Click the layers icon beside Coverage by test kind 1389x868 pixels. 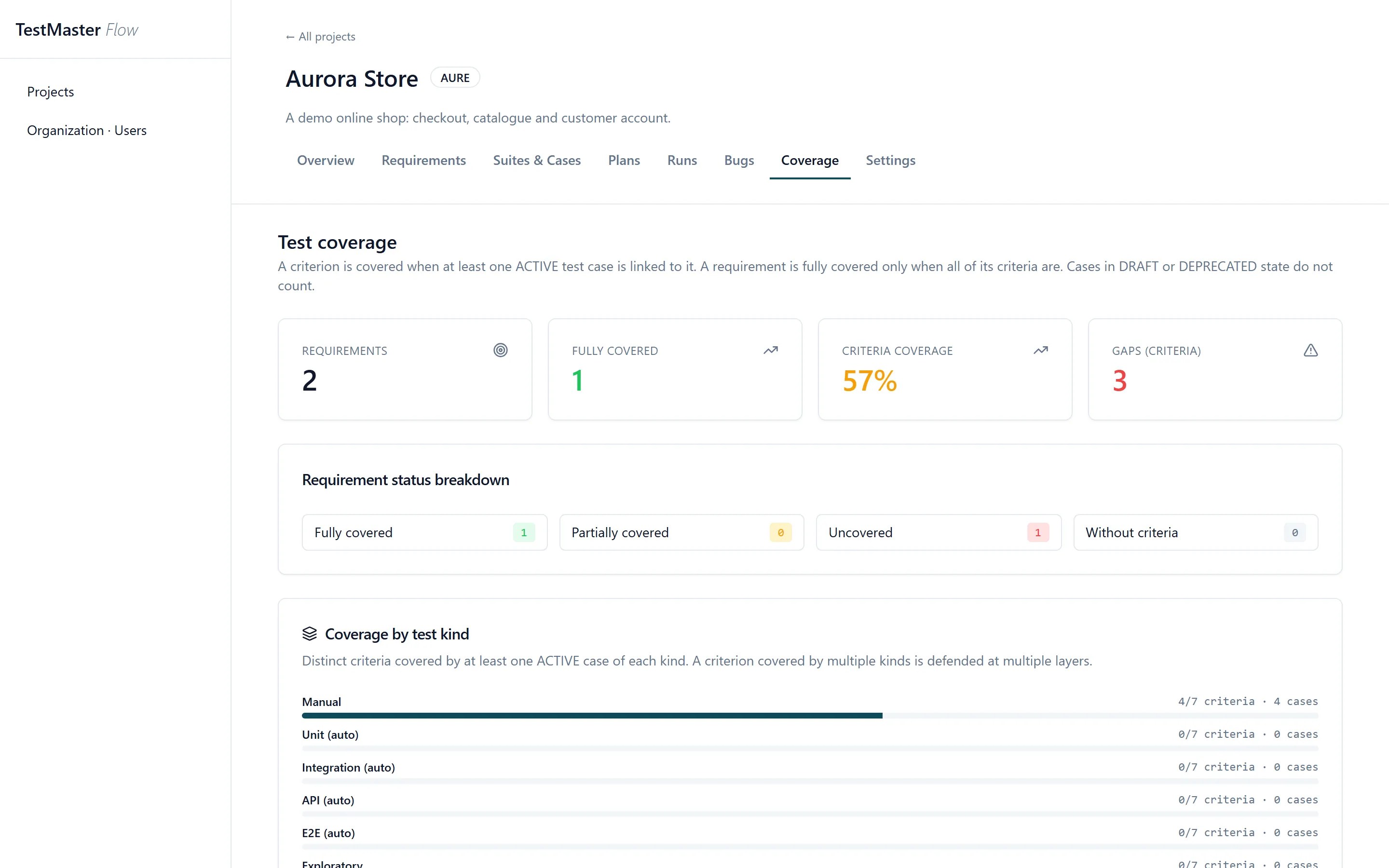click(x=309, y=634)
